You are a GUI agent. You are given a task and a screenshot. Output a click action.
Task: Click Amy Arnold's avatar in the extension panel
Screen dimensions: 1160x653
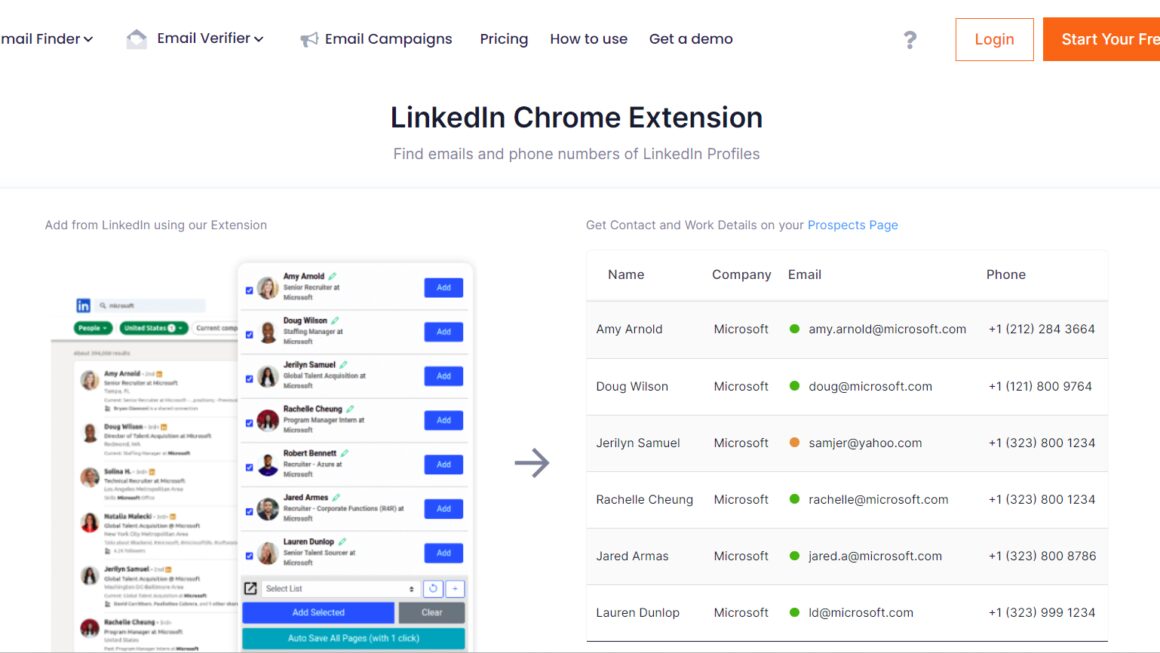(268, 288)
